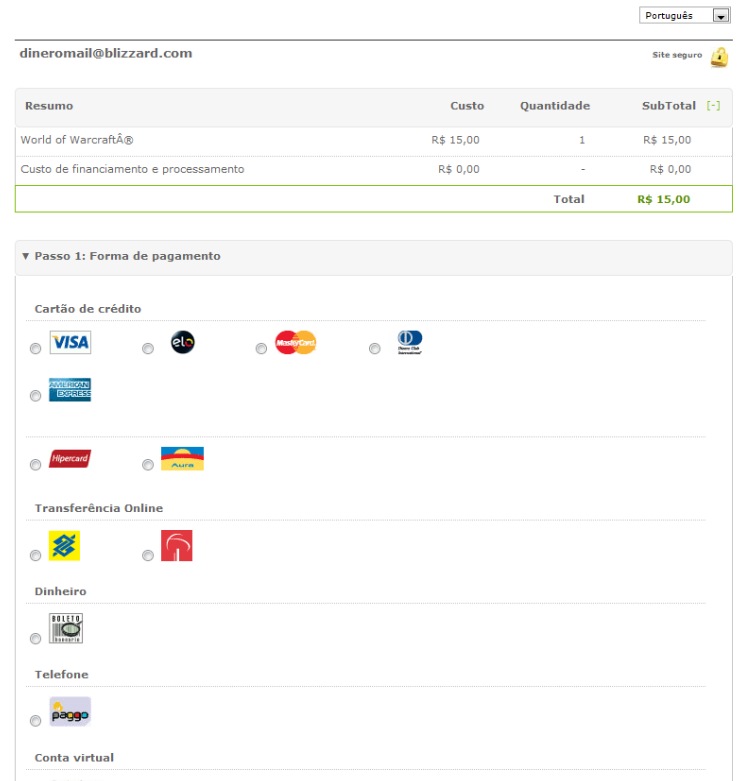
Task: Click the Cartão de crédito heading
Action: [x=88, y=309]
